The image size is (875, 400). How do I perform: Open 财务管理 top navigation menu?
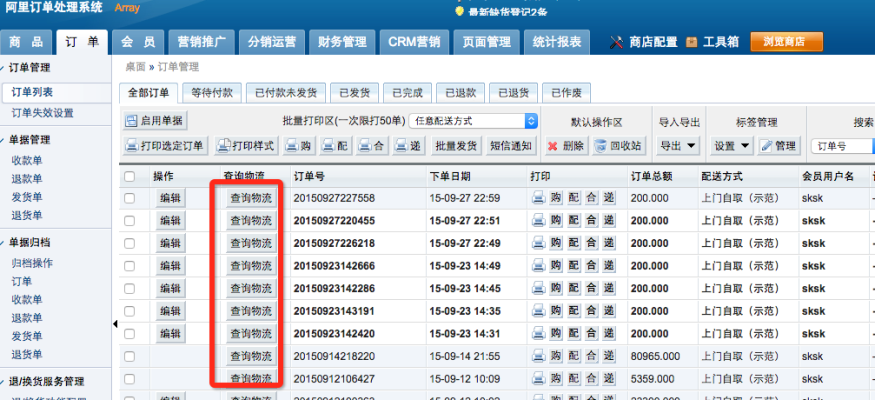(341, 42)
